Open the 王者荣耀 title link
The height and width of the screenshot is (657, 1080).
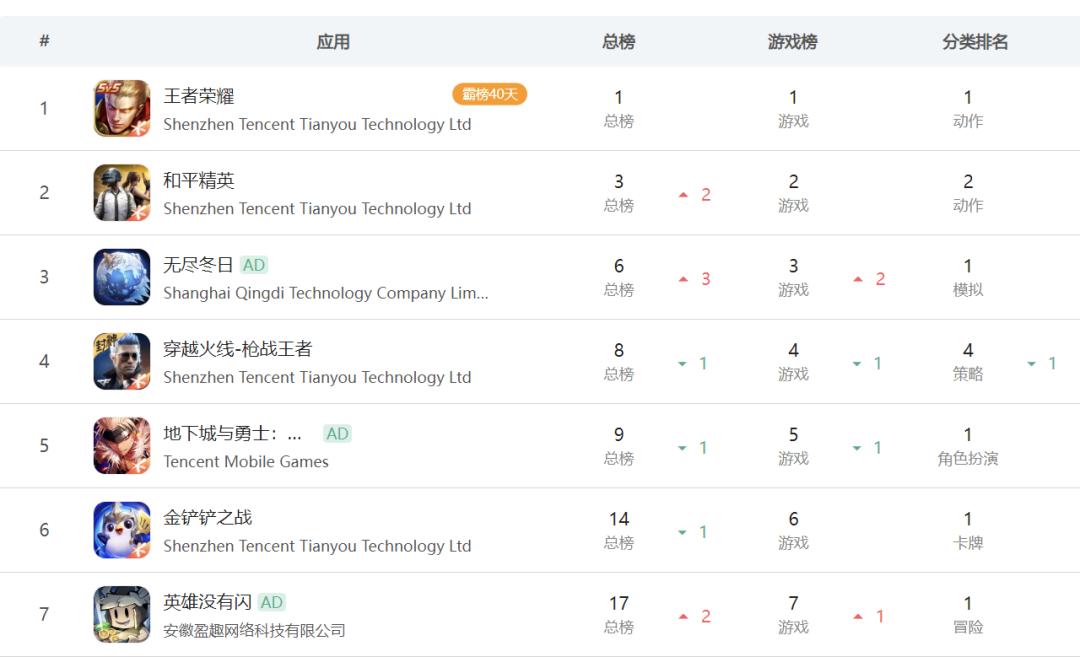[x=199, y=96]
